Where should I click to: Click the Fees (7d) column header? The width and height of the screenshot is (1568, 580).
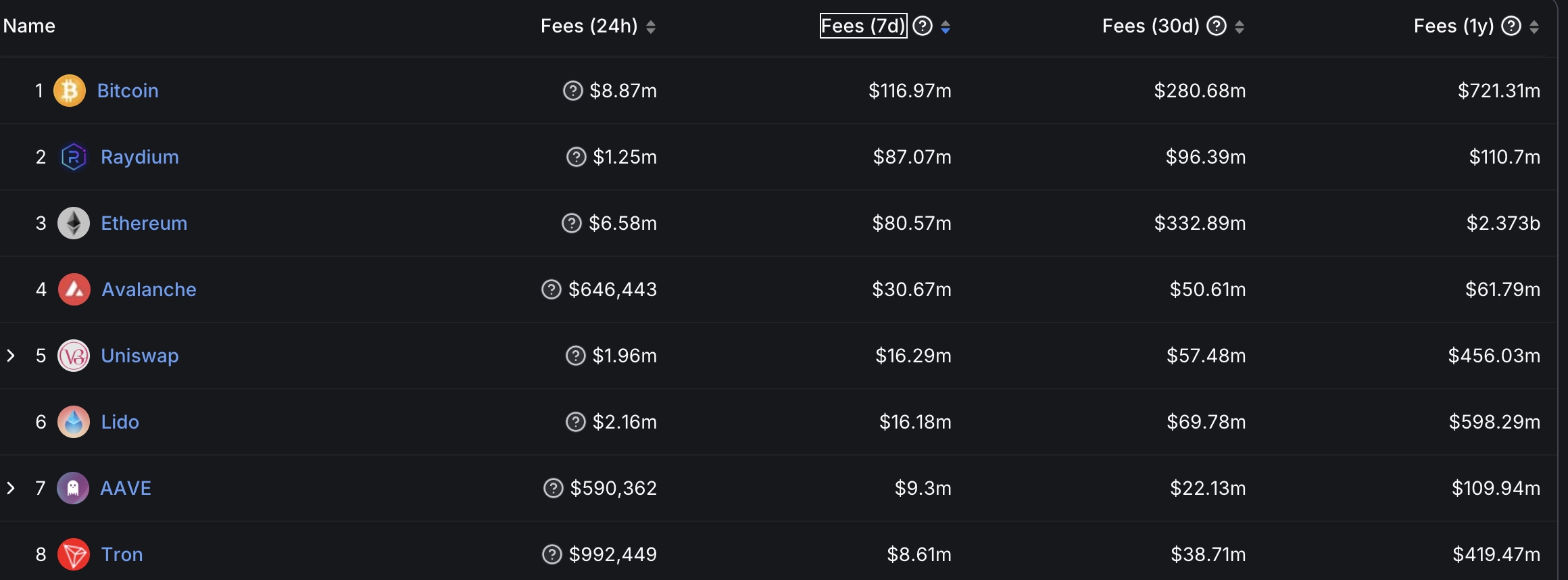tap(862, 26)
